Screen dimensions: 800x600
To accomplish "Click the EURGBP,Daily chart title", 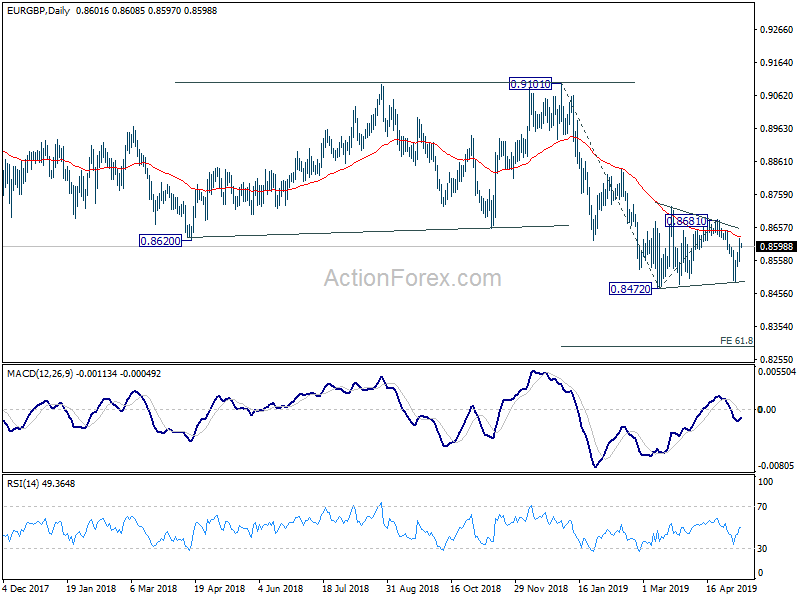I will [38, 10].
